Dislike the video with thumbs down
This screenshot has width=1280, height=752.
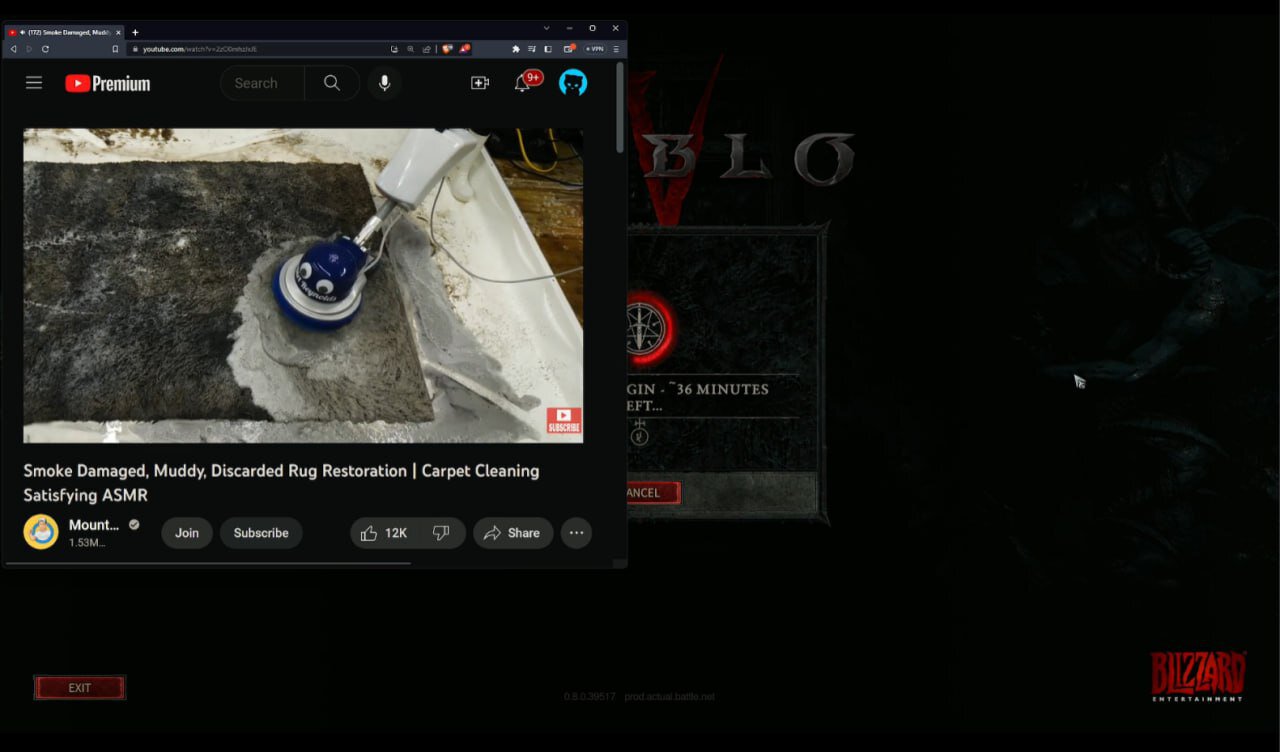441,533
